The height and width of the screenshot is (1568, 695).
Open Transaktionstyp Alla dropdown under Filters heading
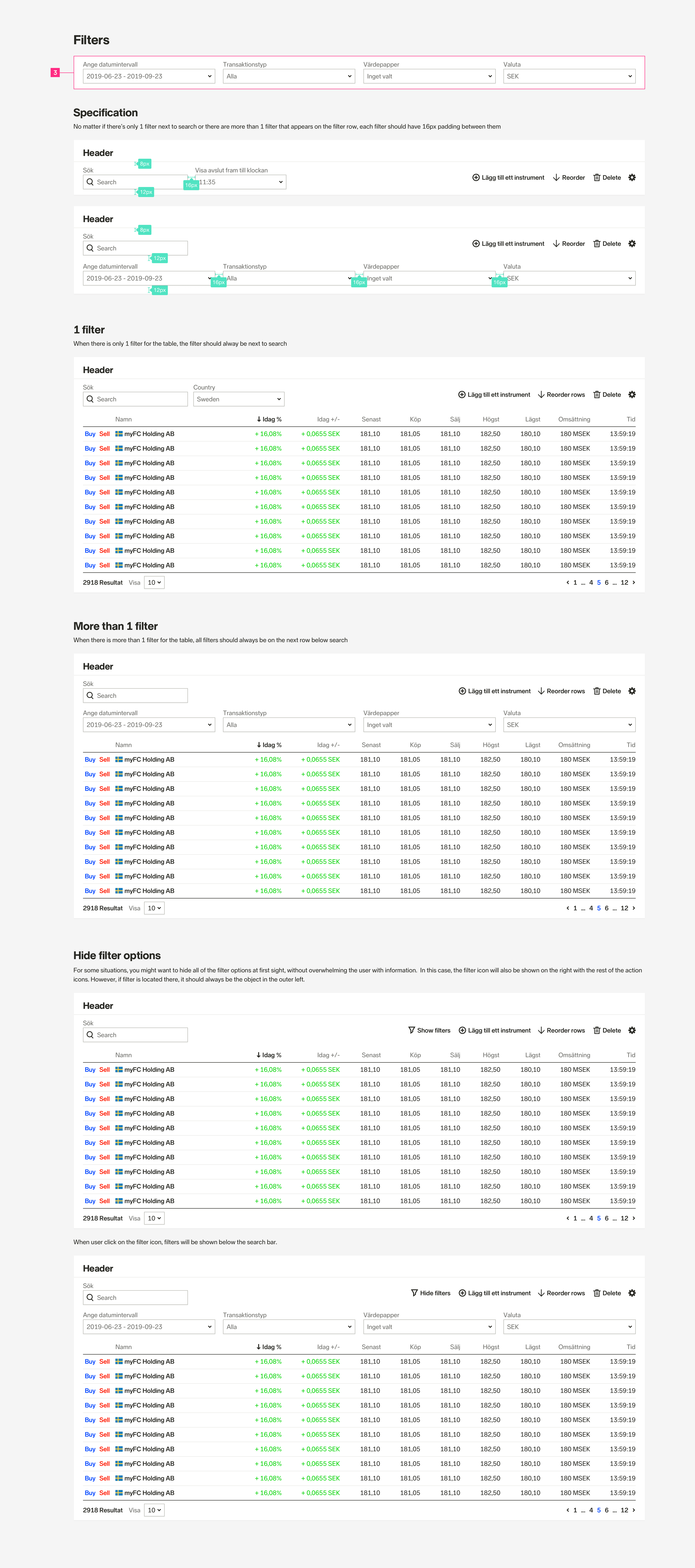(289, 76)
